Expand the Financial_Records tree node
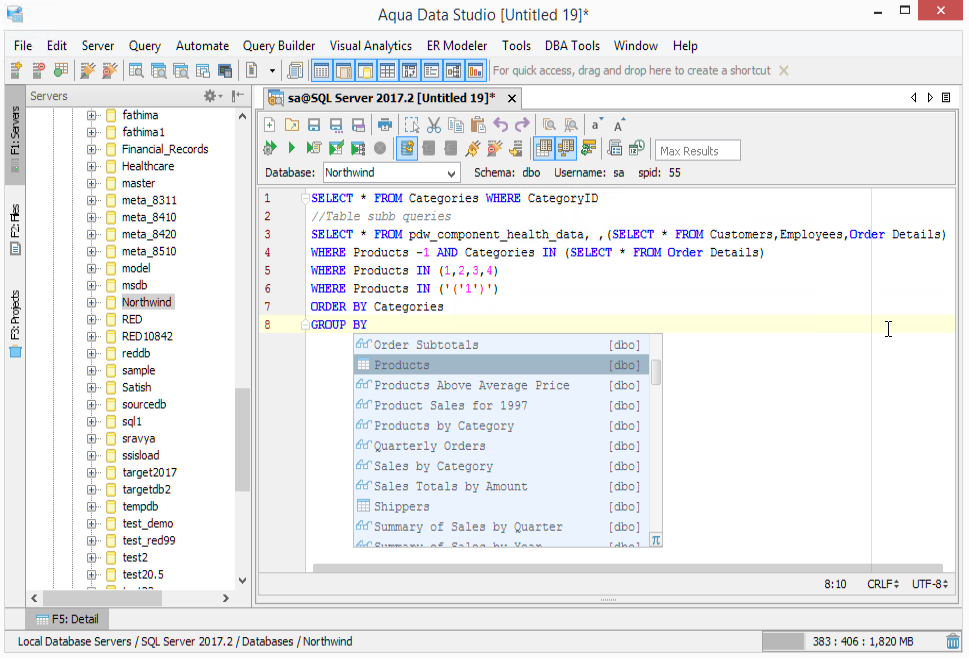This screenshot has width=969, height=658. click(x=92, y=149)
